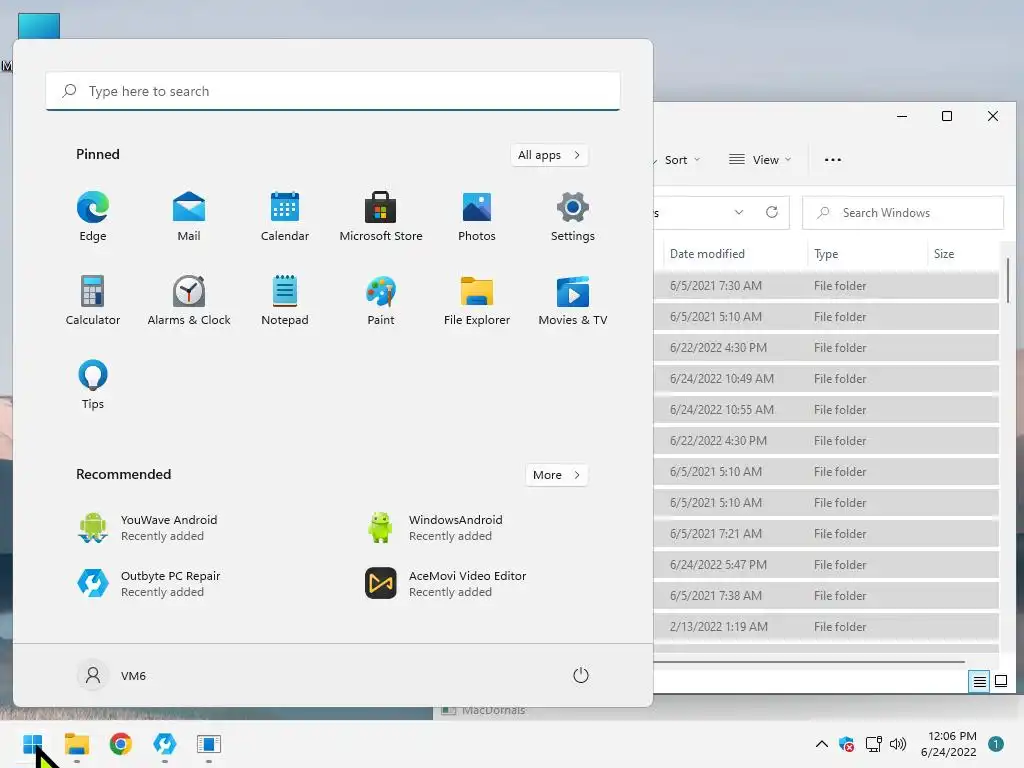Launch the Mail app
This screenshot has width=1024, height=768.
coord(189,216)
